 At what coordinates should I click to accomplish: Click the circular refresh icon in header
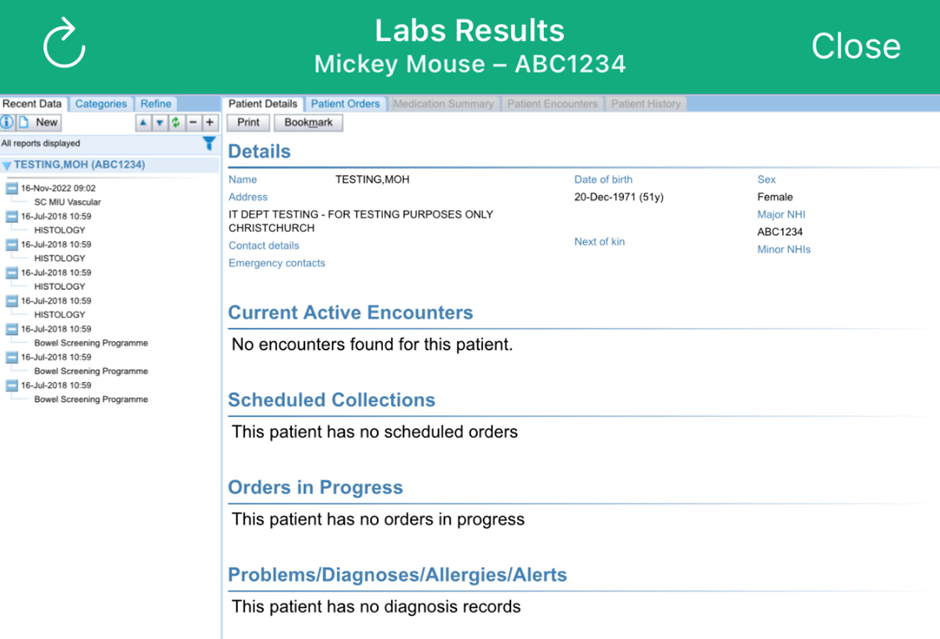point(64,45)
